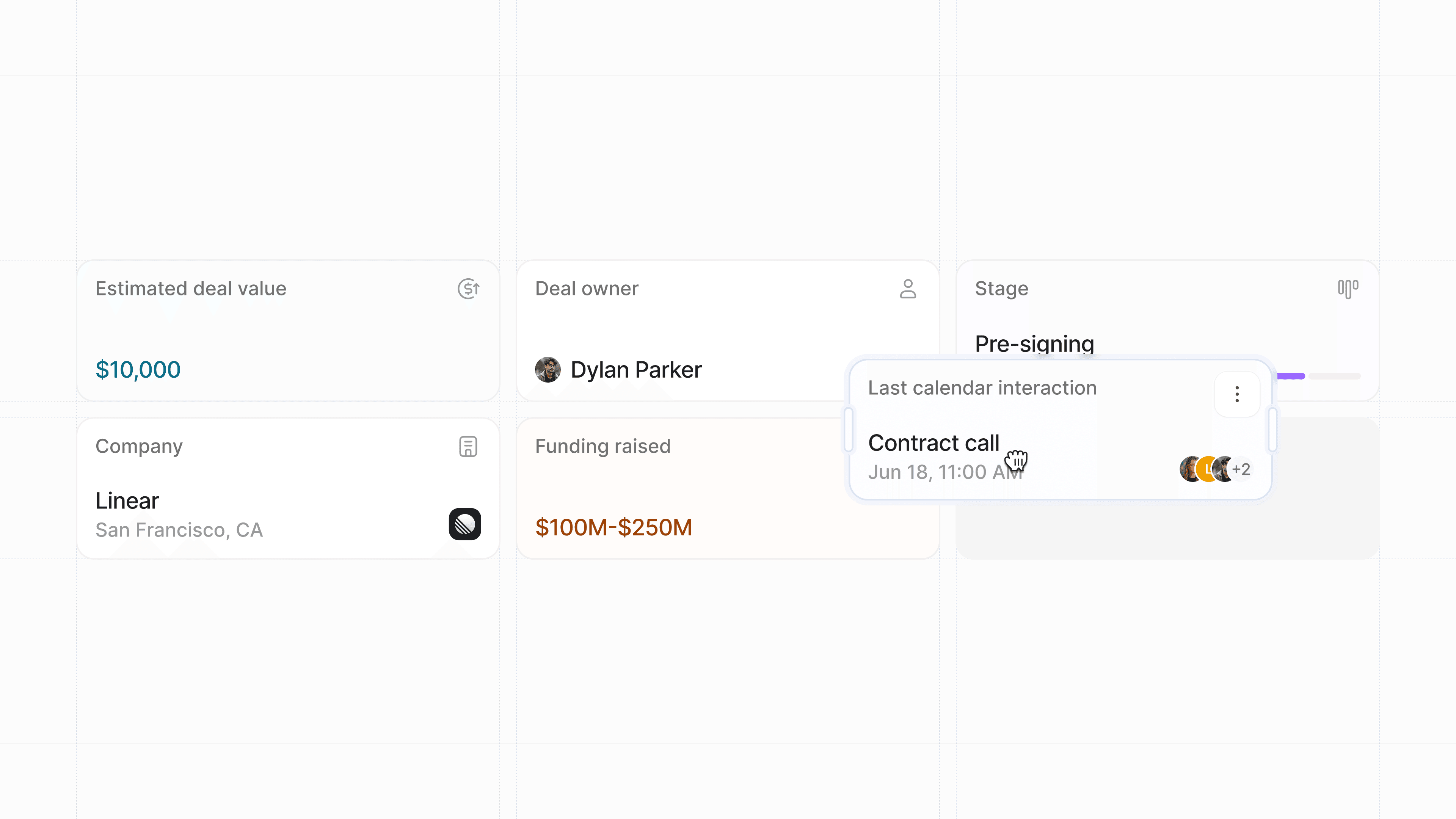Show the +2 additional attendees
The height and width of the screenshot is (819, 1456).
(x=1241, y=469)
